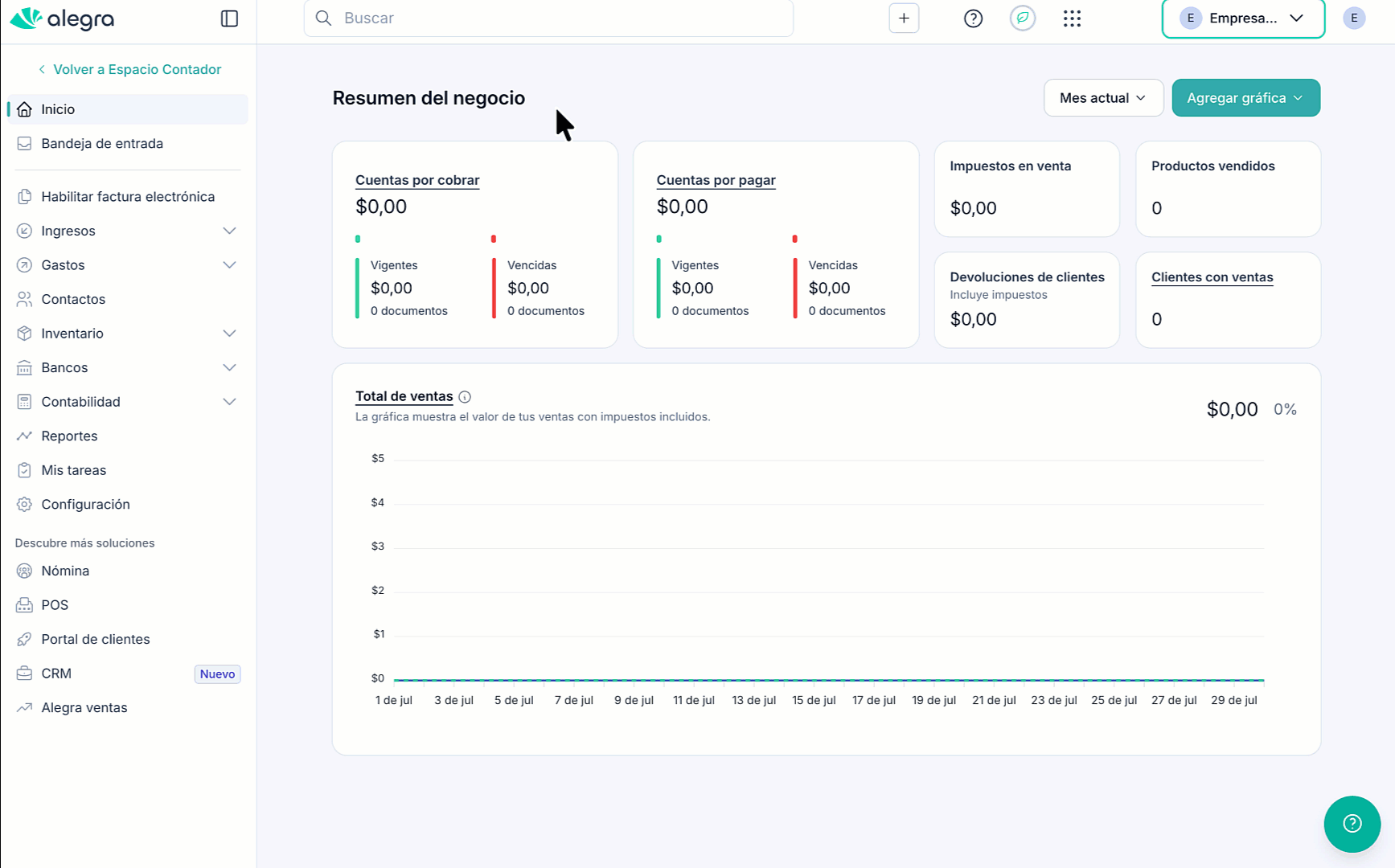Click the Contactos people icon

[25, 299]
